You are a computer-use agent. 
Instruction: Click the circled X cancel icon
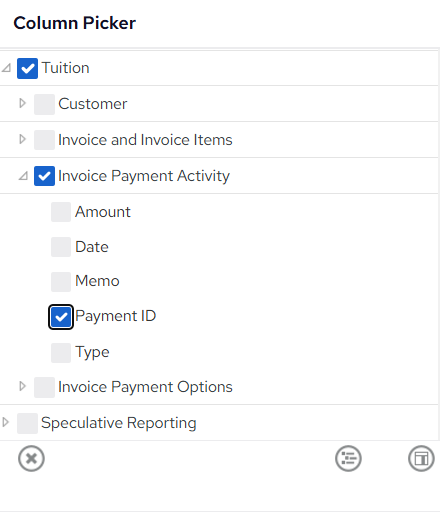pyautogui.click(x=31, y=459)
